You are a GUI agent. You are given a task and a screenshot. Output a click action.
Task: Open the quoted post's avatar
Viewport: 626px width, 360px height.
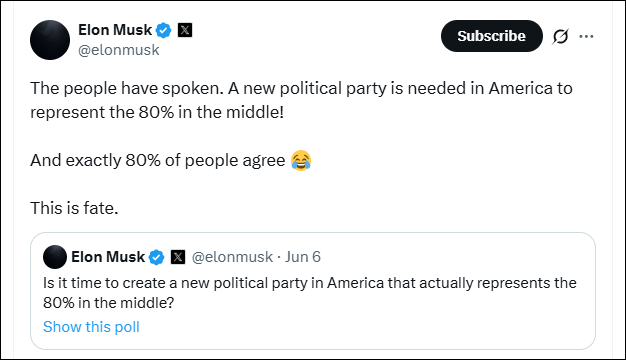click(55, 257)
